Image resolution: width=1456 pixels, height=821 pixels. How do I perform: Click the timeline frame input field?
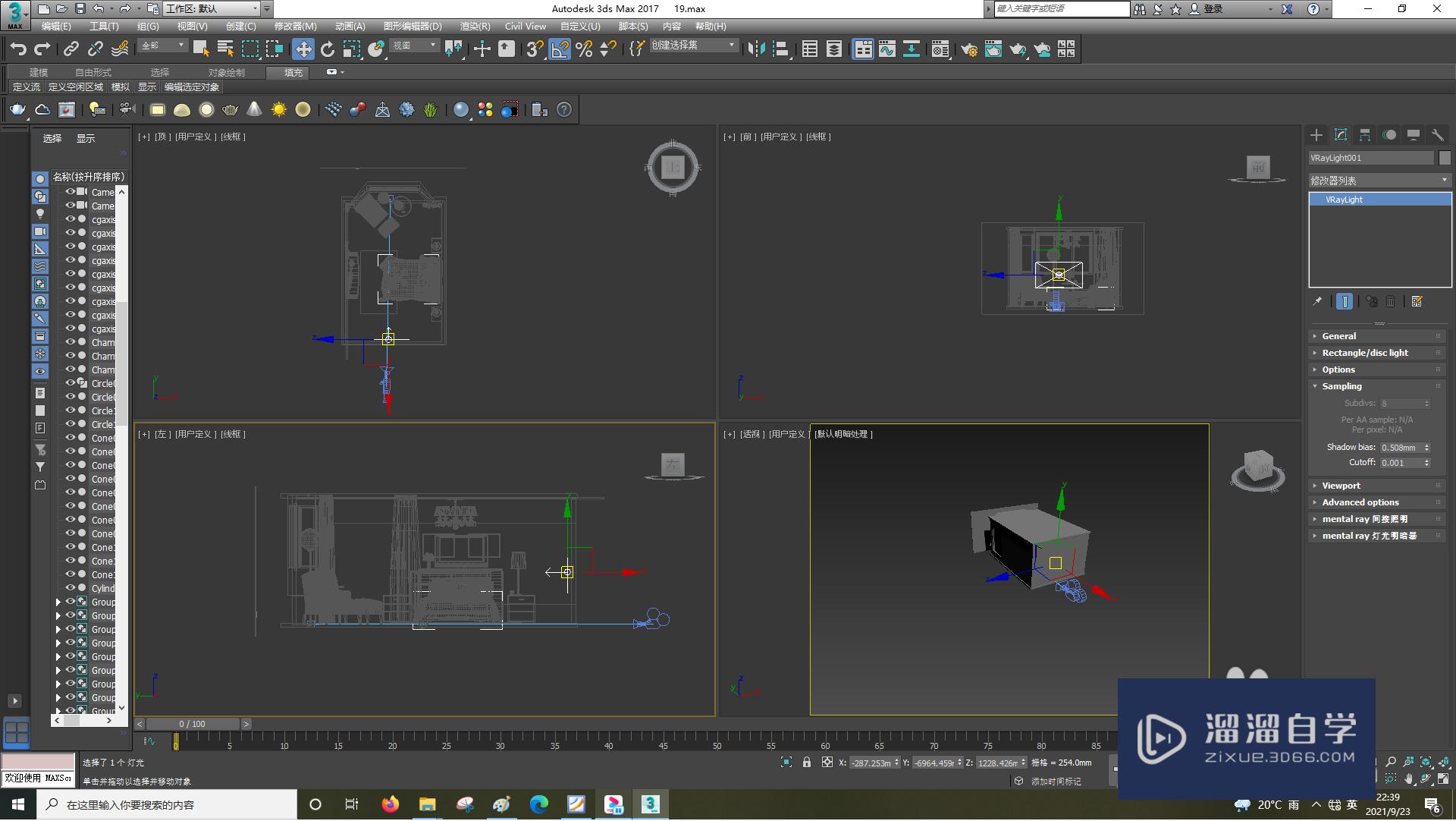(193, 723)
